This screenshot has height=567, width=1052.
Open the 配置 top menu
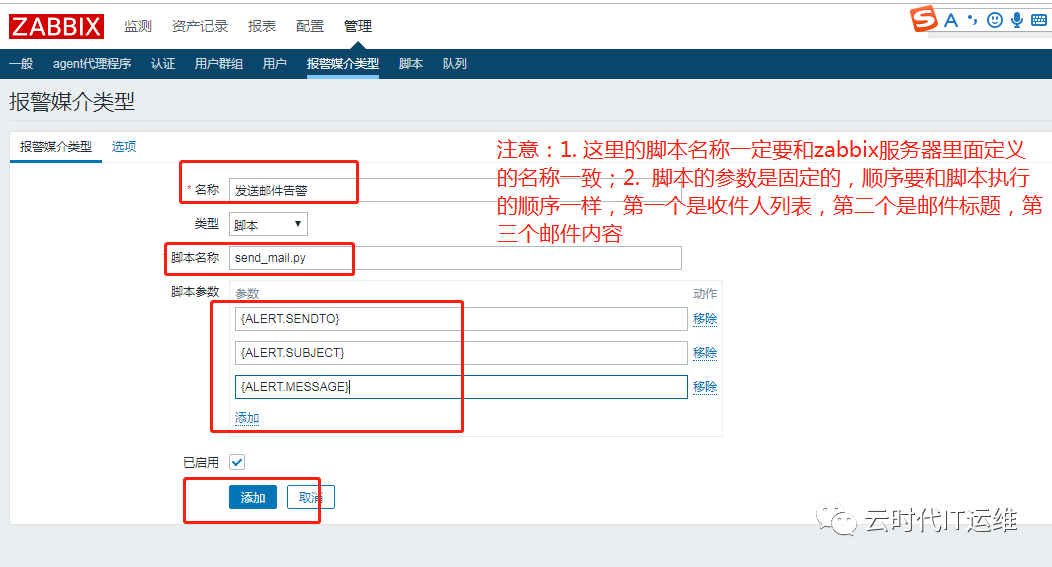[310, 26]
